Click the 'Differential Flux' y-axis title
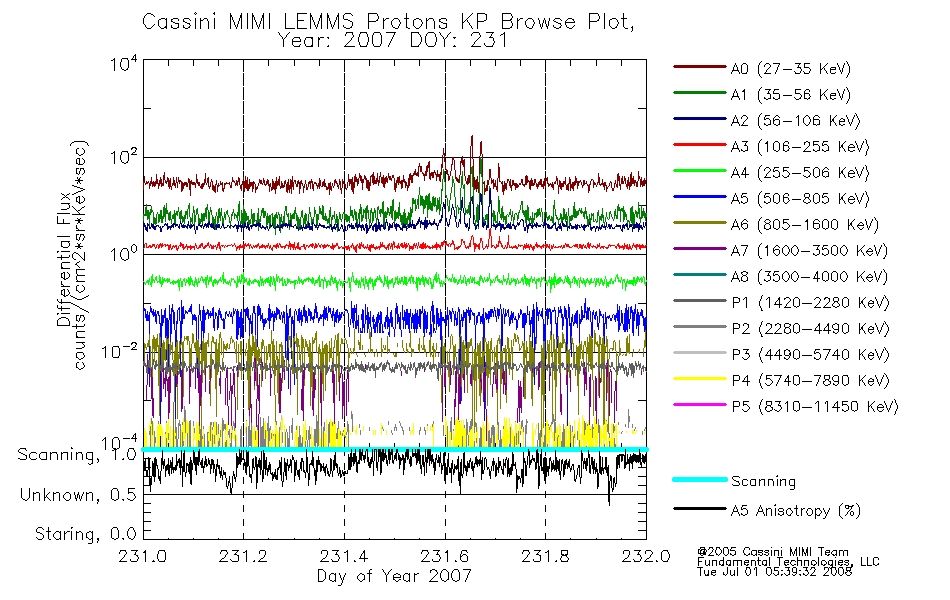 (64, 259)
